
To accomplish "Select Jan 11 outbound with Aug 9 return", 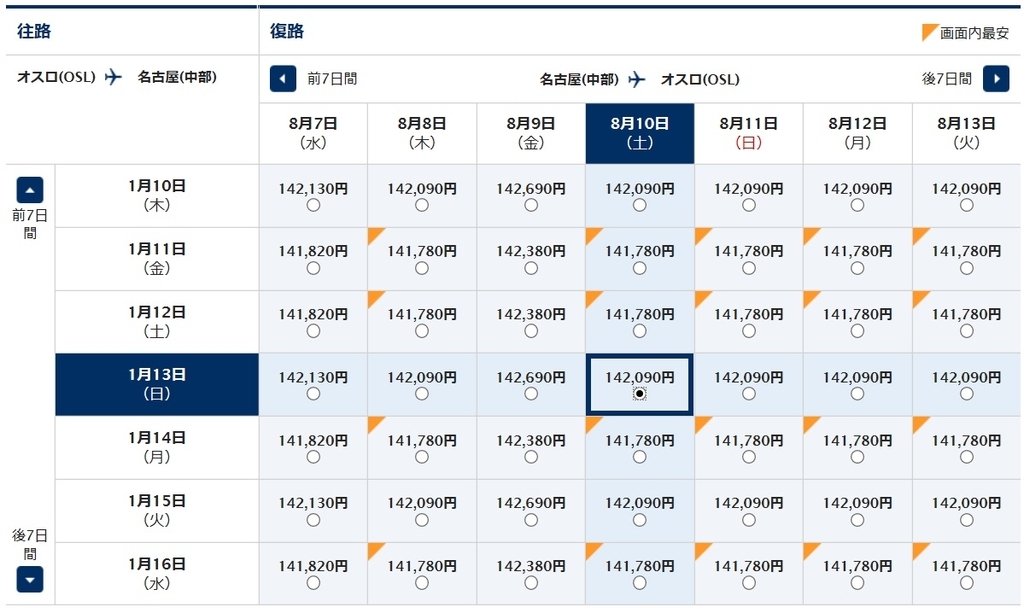I will point(531,268).
